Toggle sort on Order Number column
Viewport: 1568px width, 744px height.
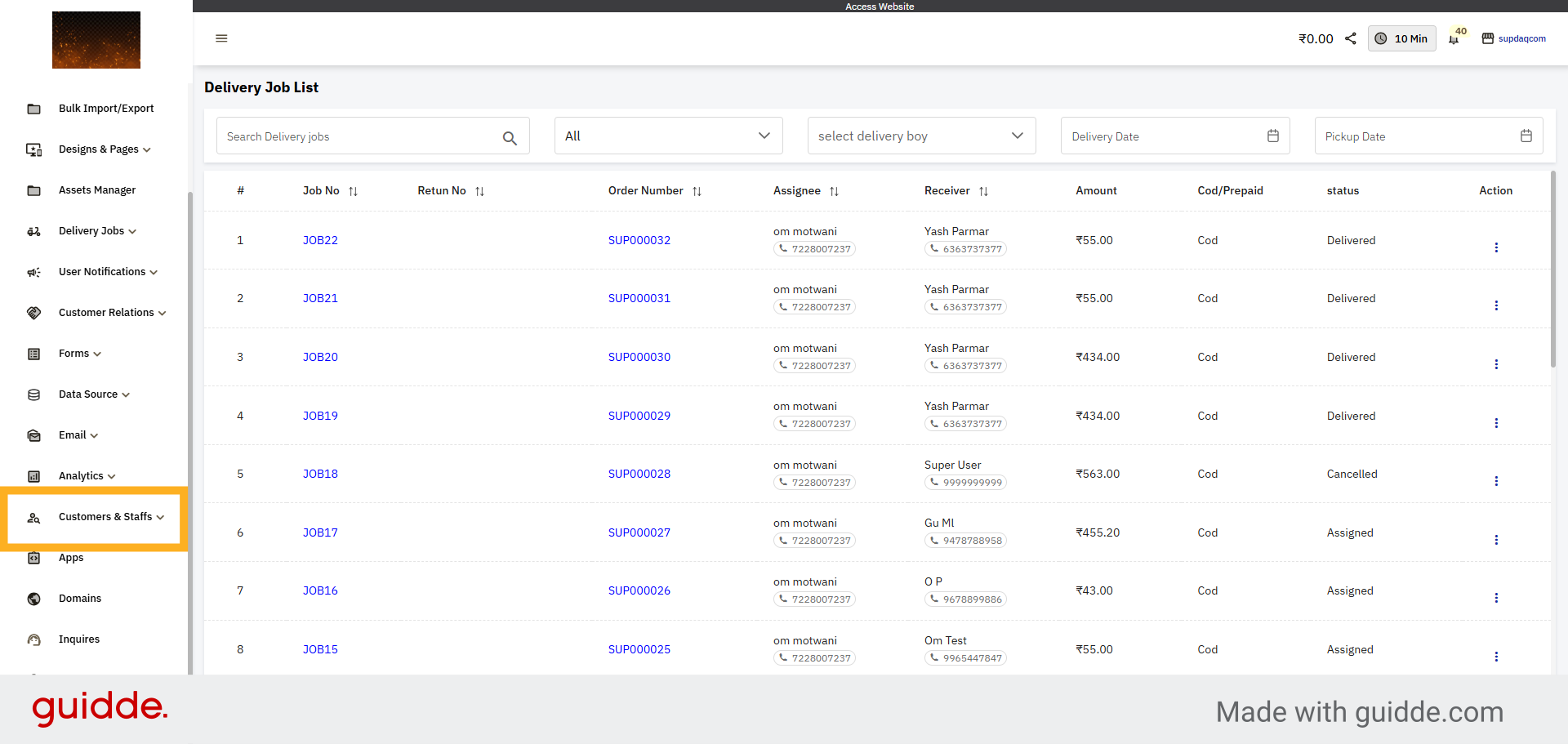click(697, 191)
